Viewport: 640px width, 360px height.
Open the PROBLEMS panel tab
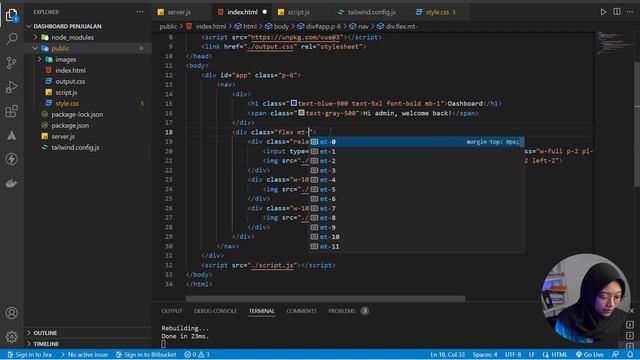[x=342, y=311]
